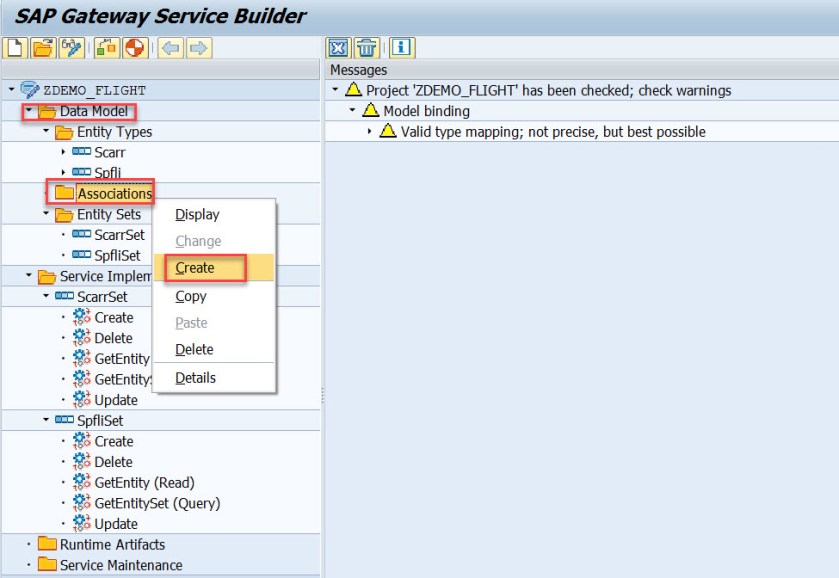Click the Spfli entity type icon
This screenshot has height=578, width=839.
pyautogui.click(x=81, y=172)
